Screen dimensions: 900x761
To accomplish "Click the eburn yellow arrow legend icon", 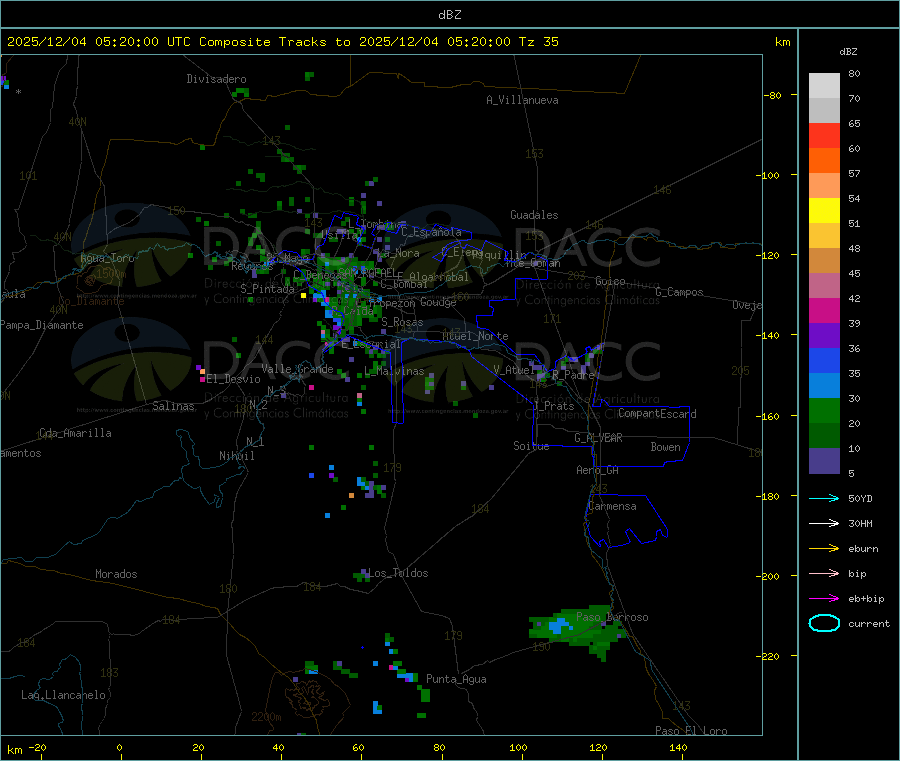I will tap(824, 548).
